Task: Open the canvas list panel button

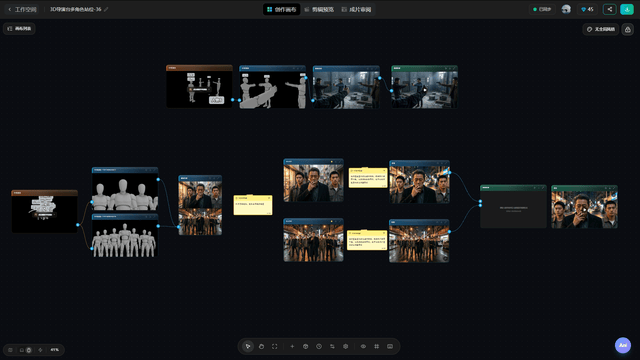Action: (19, 29)
